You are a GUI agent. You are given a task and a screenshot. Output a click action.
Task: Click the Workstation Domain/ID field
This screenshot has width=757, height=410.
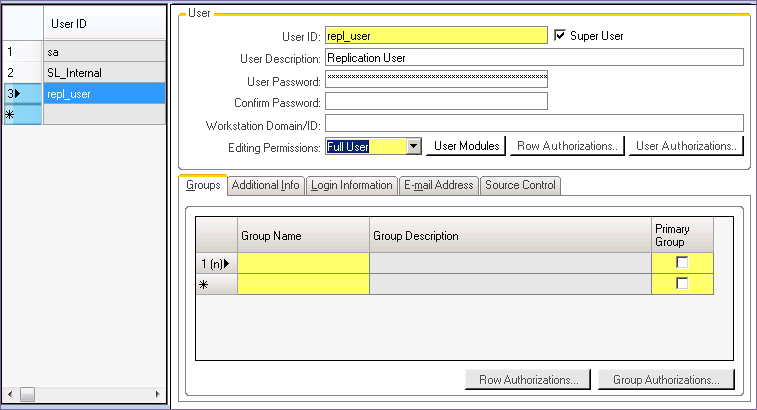[x=534, y=123]
